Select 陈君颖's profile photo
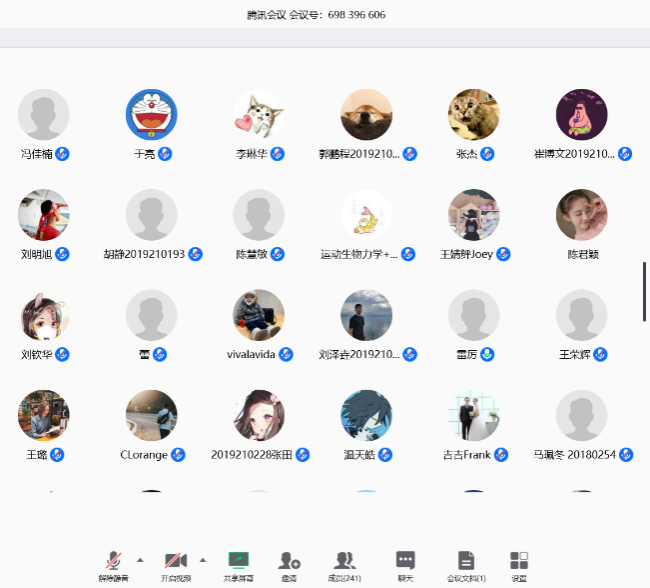 click(581, 215)
